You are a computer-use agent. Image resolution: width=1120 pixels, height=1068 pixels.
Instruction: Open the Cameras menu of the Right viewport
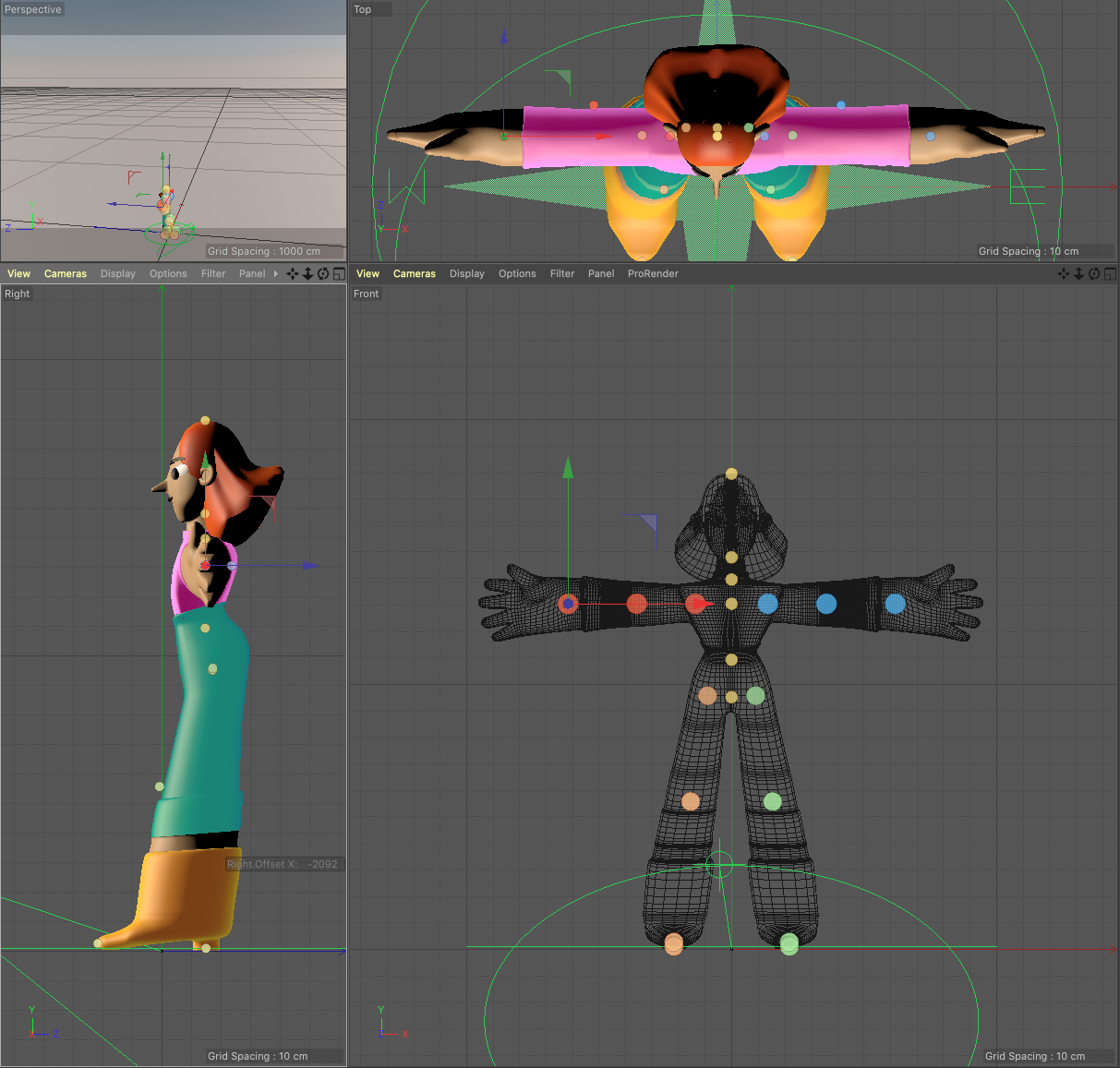coord(66,273)
